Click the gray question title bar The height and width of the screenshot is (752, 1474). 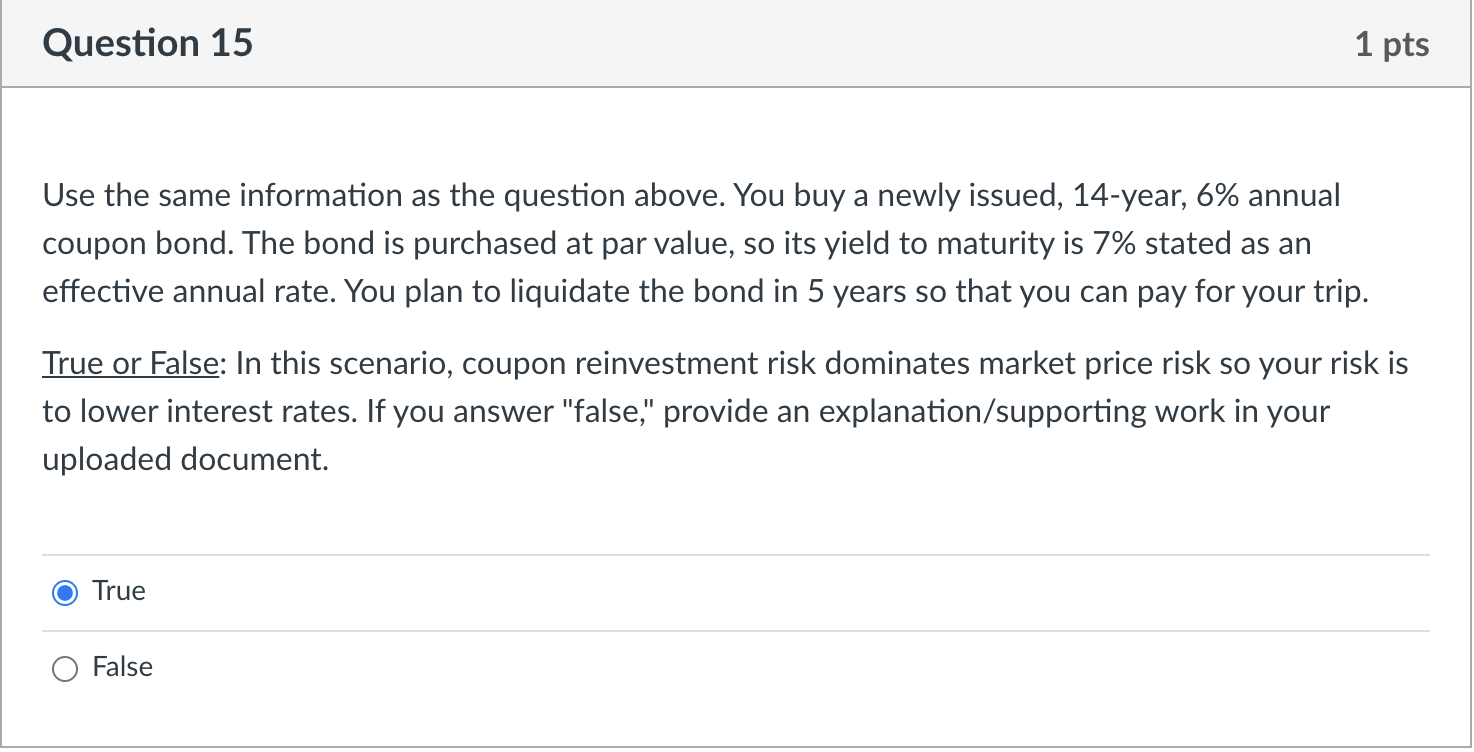(700, 43)
